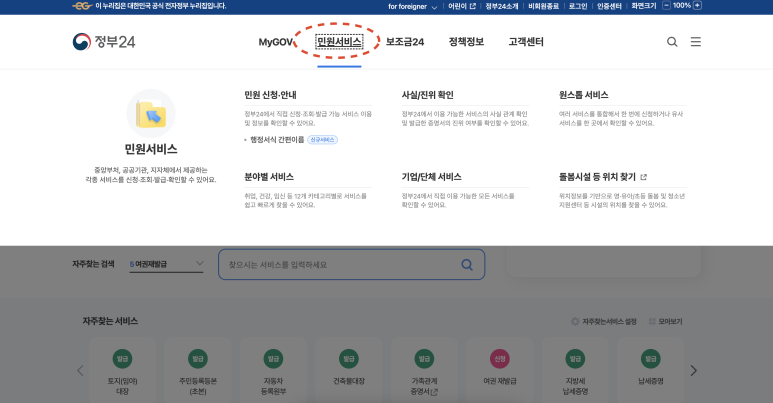
Task: Click the 여권 재발급 신청 icon
Action: (499, 359)
